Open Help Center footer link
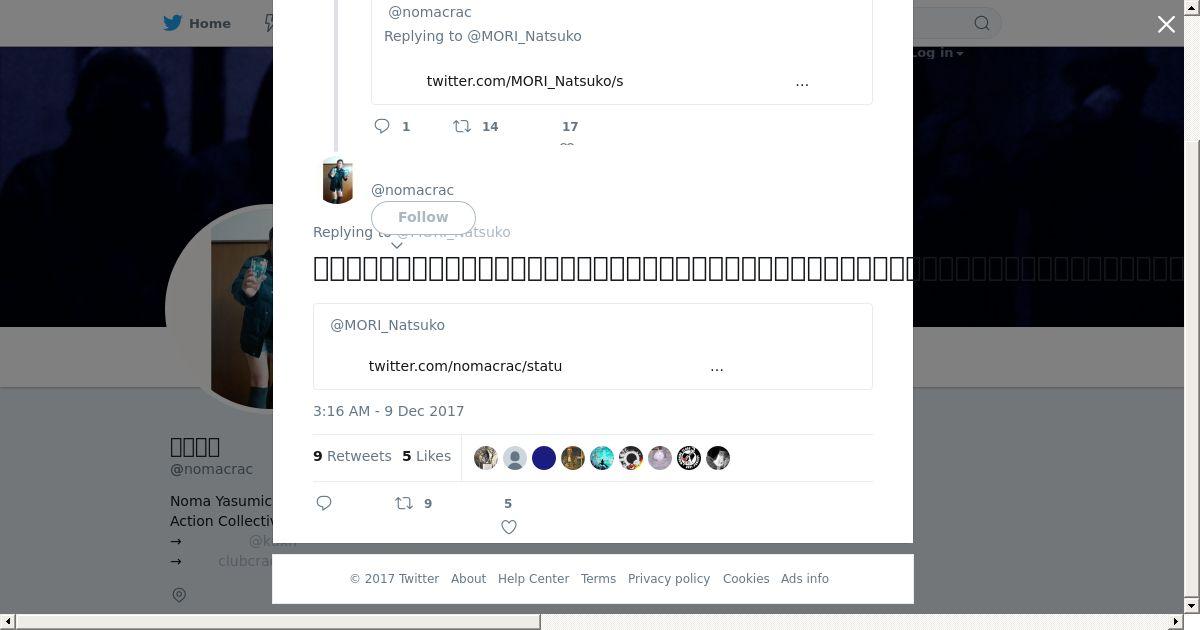This screenshot has width=1200, height=630. click(533, 579)
